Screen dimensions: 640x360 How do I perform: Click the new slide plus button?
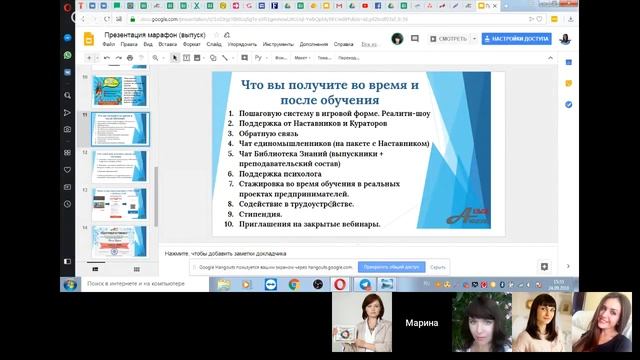[89, 58]
